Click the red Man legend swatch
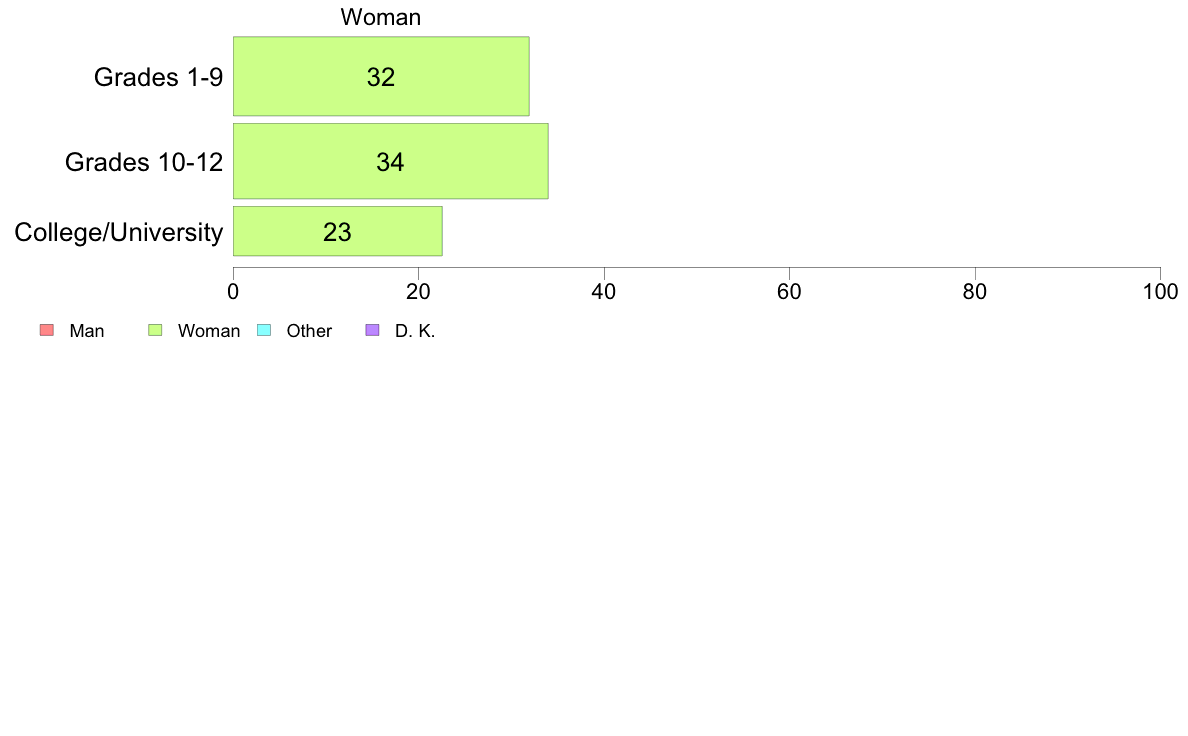This screenshot has height=736, width=1188. coord(47,330)
